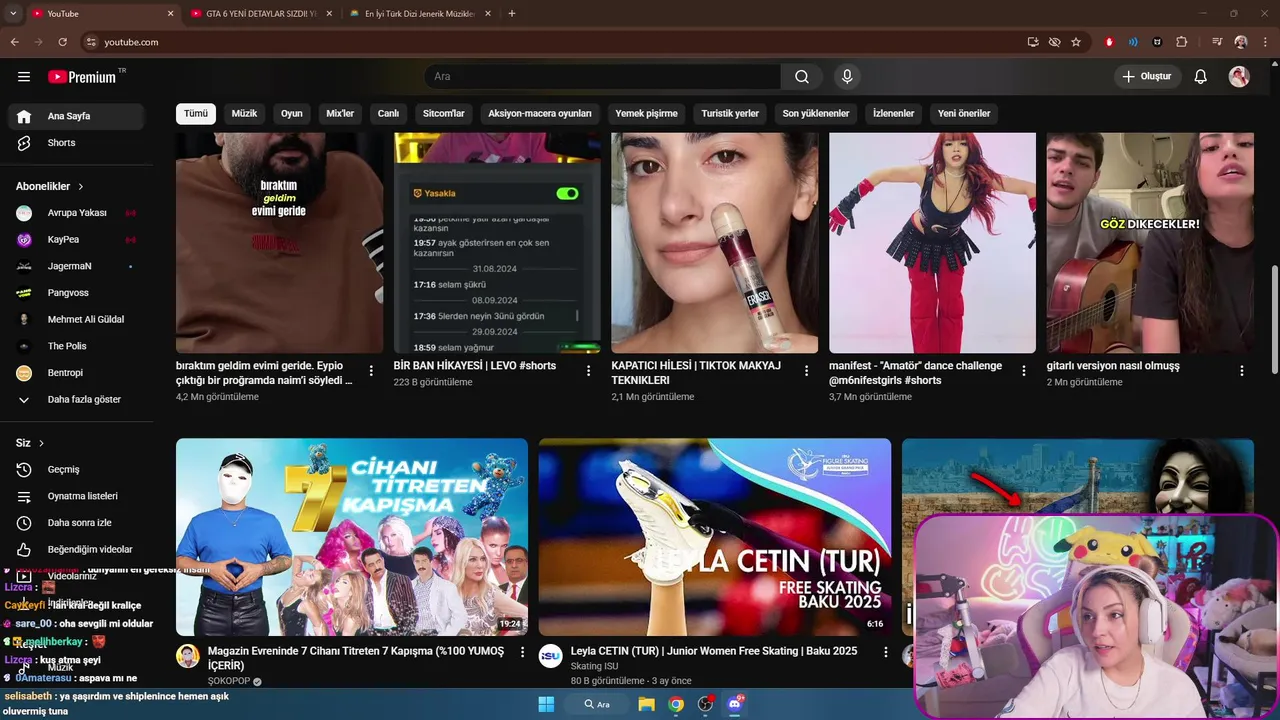Open Shorts in the sidebar
1280x720 pixels.
(x=77, y=143)
